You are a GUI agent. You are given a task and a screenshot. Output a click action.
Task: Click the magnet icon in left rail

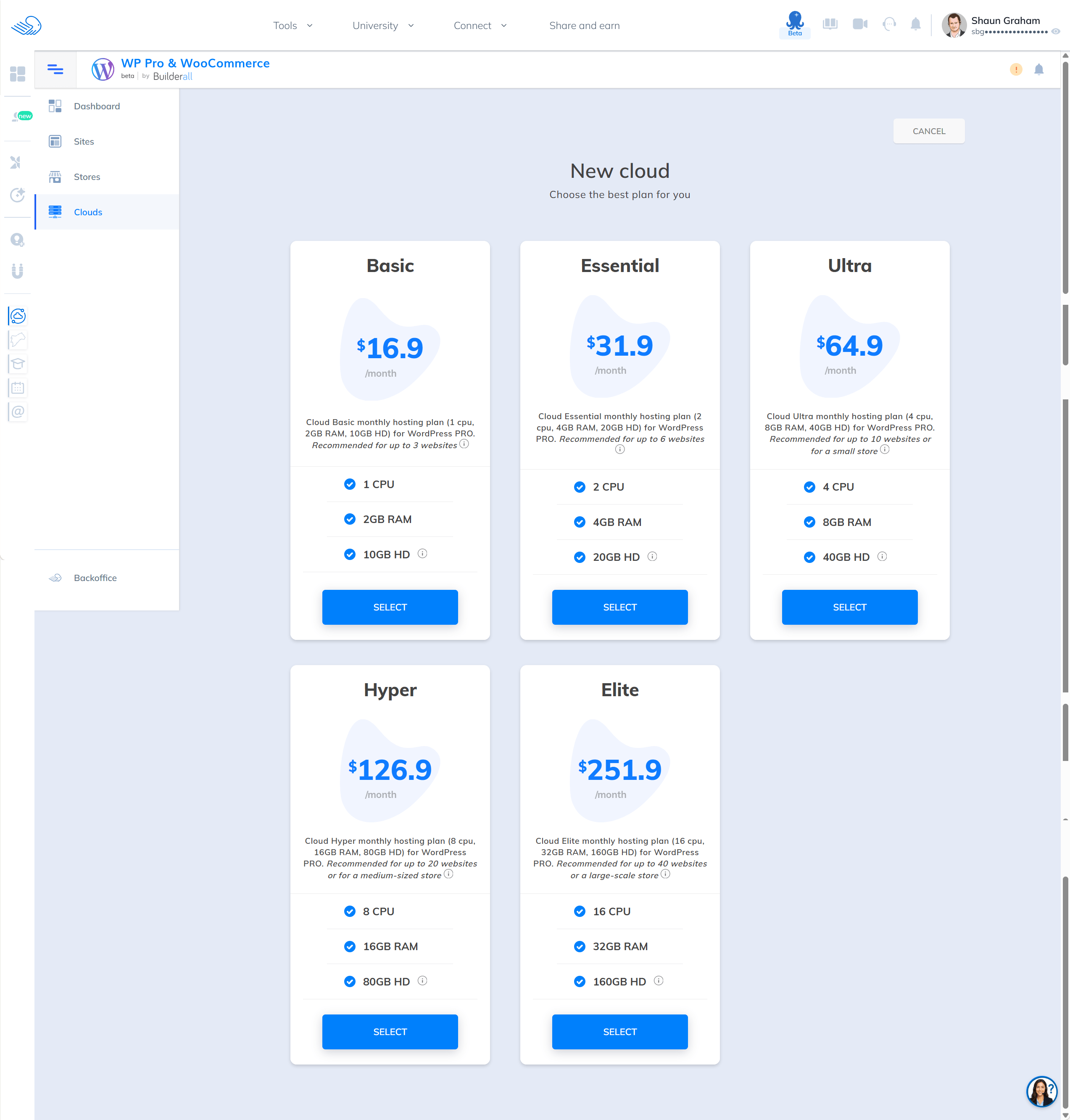coord(18,270)
